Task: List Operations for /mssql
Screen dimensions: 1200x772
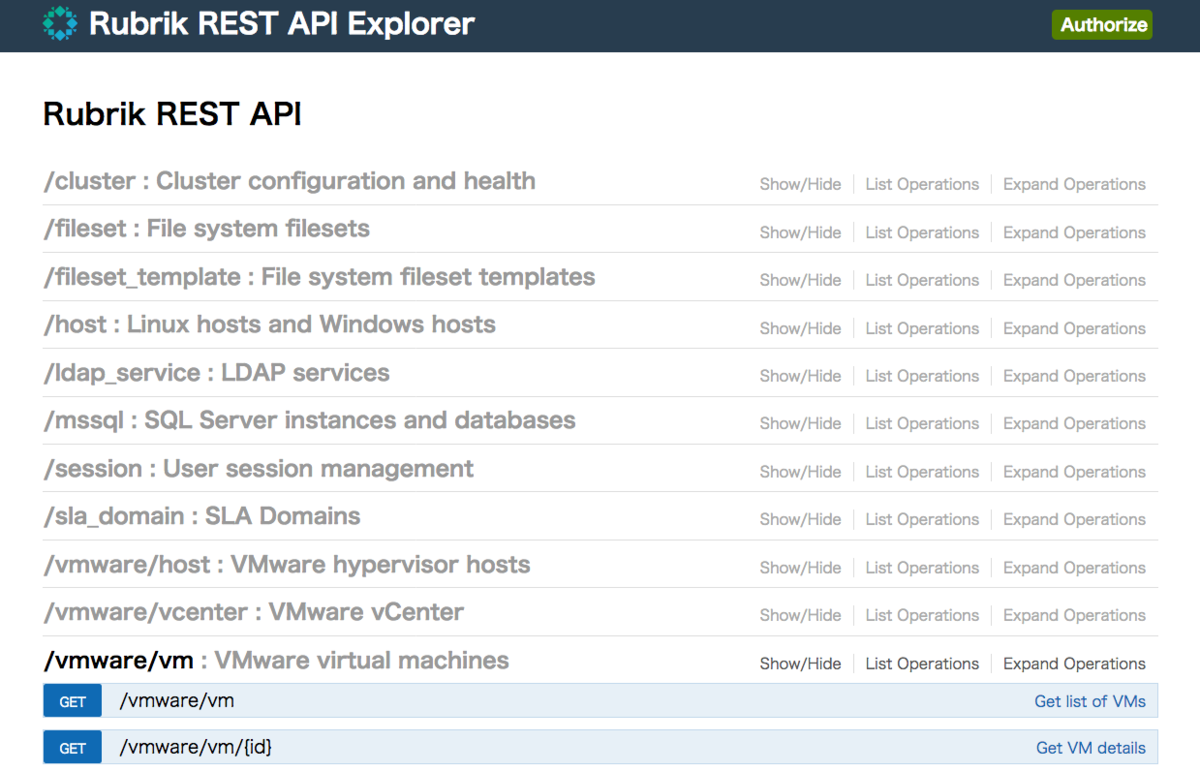Action: [x=922, y=423]
